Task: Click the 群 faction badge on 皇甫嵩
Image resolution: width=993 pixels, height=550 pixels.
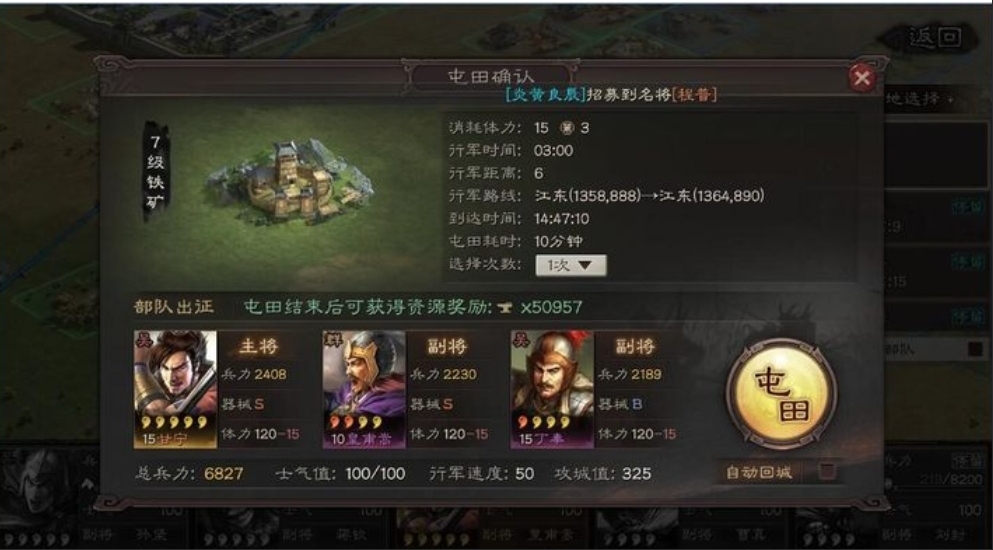Action: coord(331,339)
